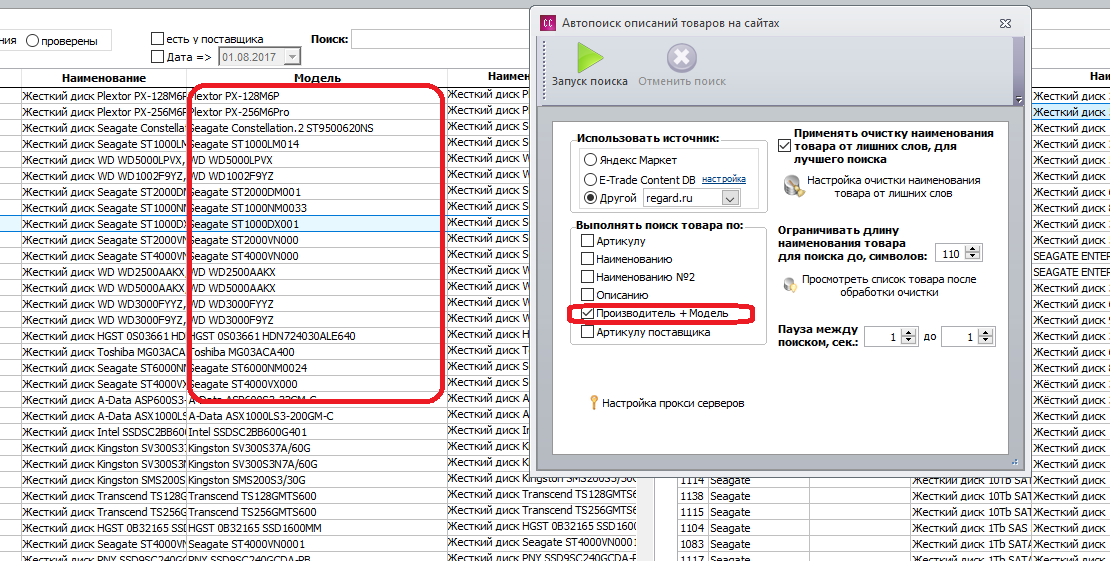Viewport: 1110px width, 561px height.
Task: Start search with green Запуск поиска icon
Action: [x=590, y=57]
